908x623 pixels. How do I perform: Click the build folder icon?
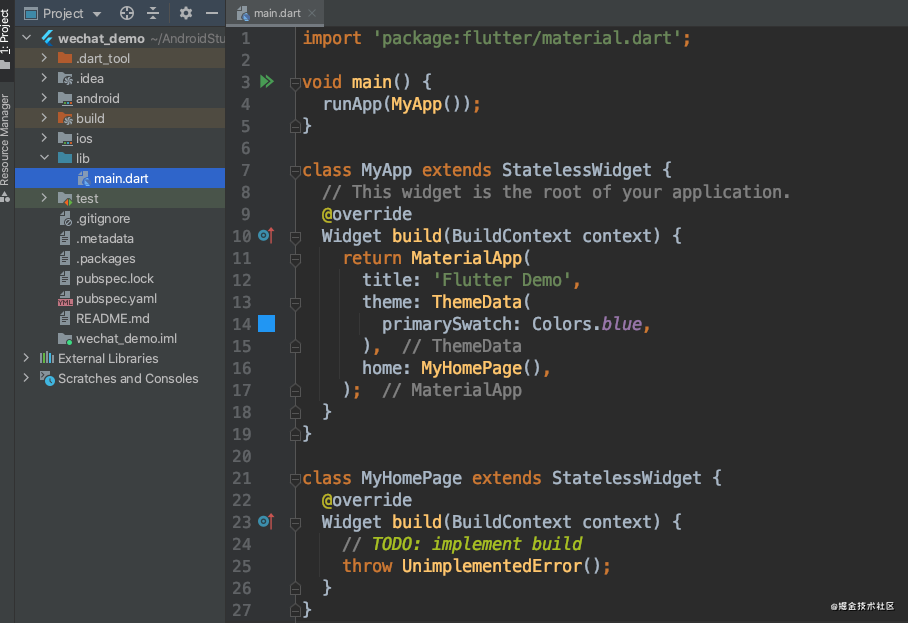(x=65, y=118)
